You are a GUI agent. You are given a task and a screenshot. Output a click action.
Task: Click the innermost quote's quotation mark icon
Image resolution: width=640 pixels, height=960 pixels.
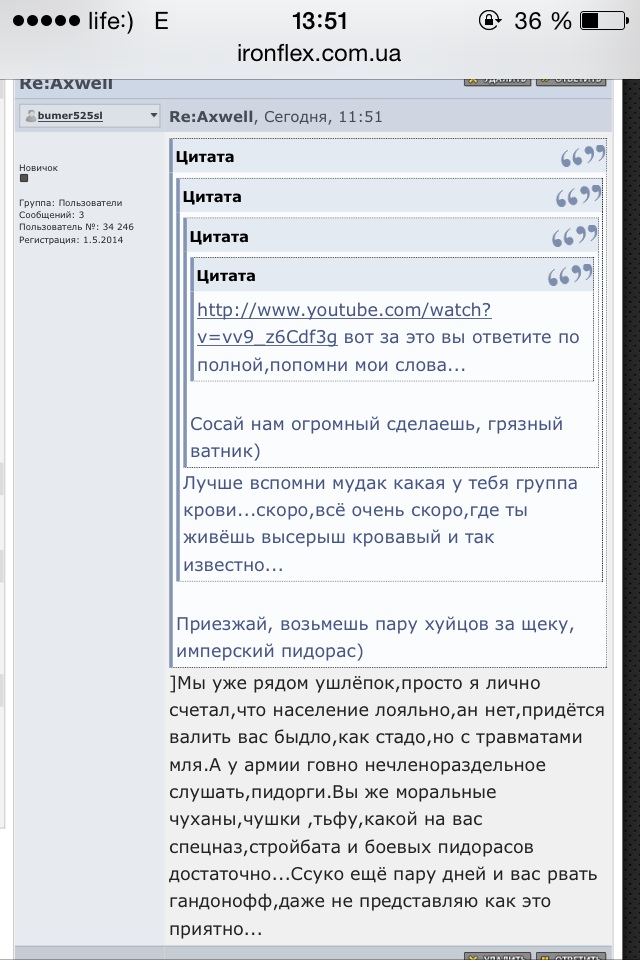point(570,276)
